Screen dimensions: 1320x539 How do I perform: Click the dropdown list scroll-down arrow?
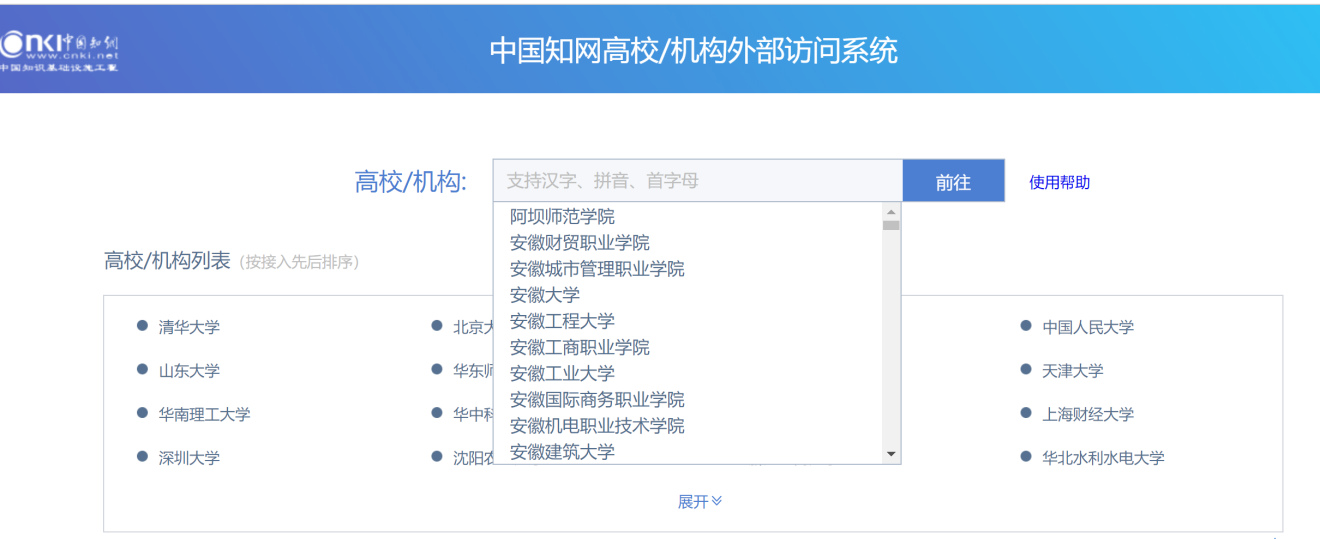point(891,455)
